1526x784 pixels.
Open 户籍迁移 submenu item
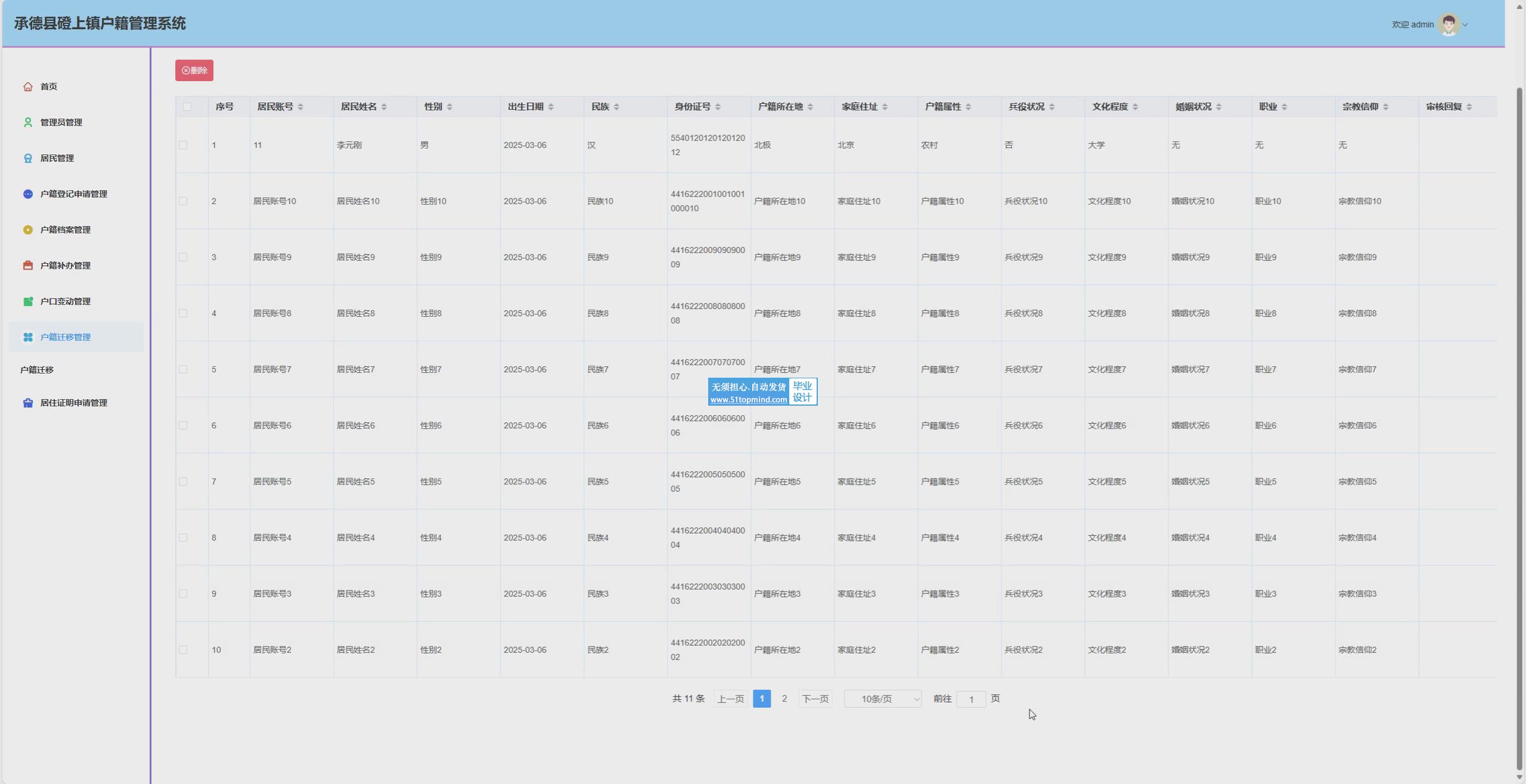tap(37, 370)
